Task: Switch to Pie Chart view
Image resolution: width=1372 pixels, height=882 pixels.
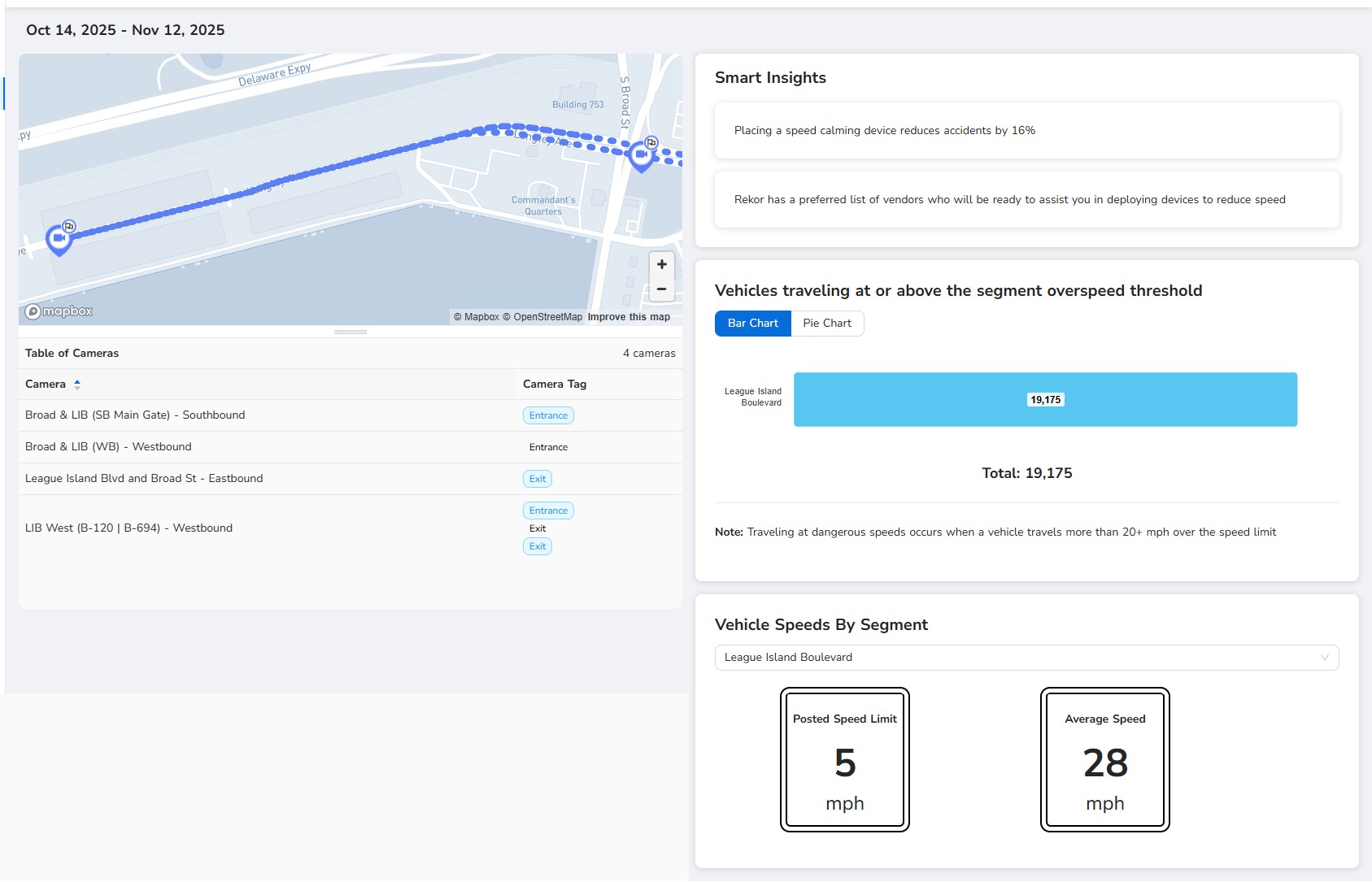Action: pyautogui.click(x=826, y=324)
